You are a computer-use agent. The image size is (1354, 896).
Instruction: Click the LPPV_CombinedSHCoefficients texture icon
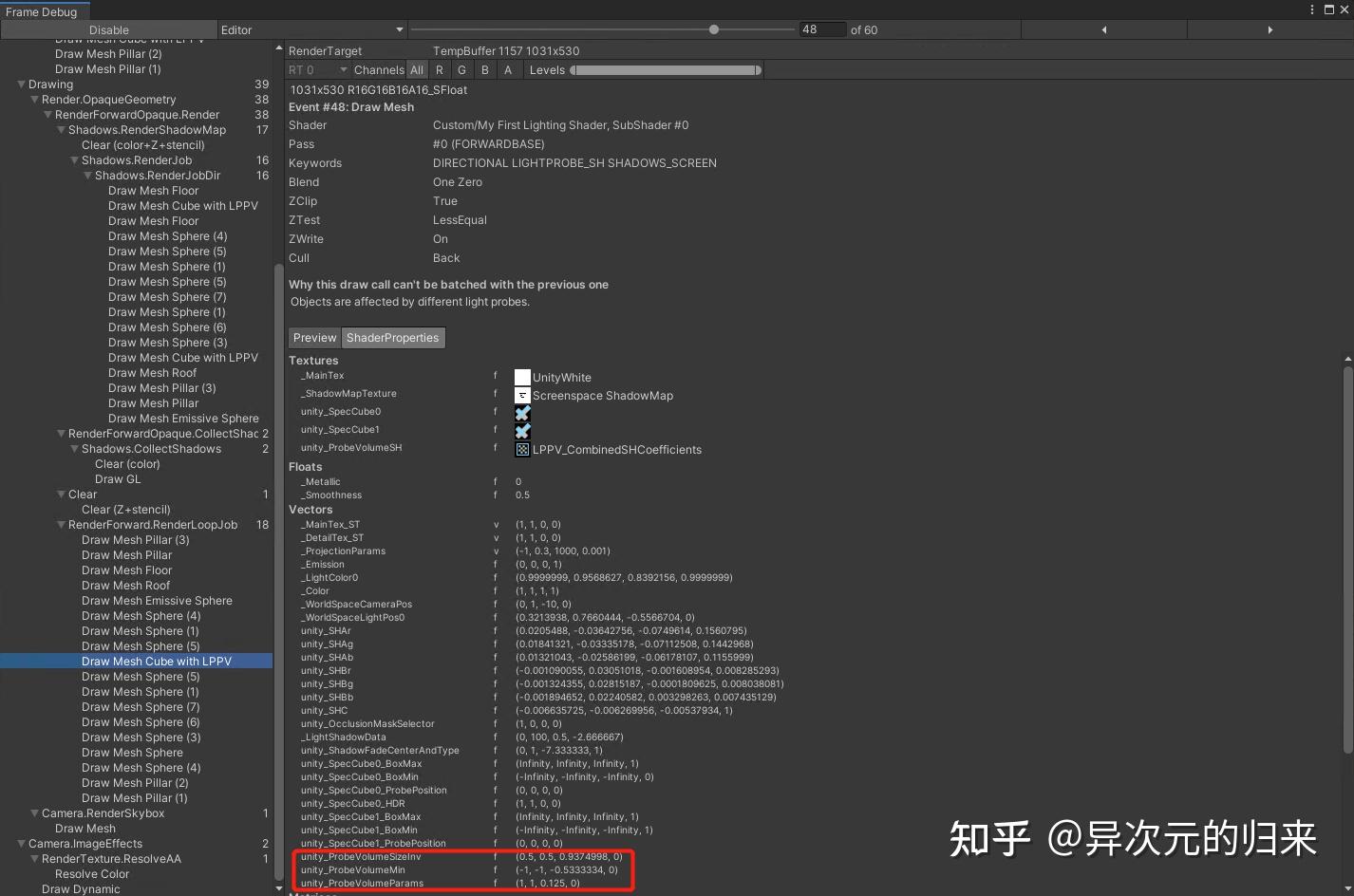tap(522, 449)
